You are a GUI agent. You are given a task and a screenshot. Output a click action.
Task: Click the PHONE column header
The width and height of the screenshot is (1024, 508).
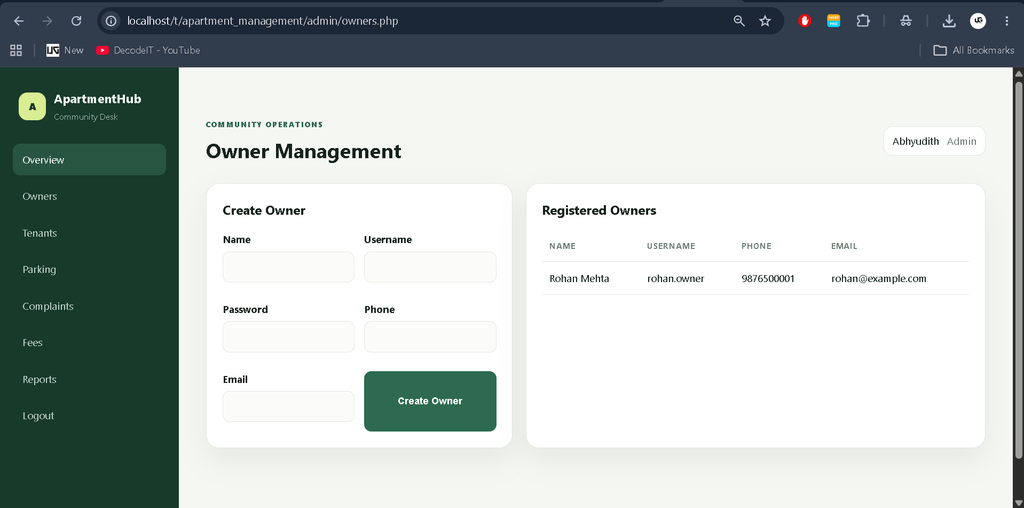point(756,246)
